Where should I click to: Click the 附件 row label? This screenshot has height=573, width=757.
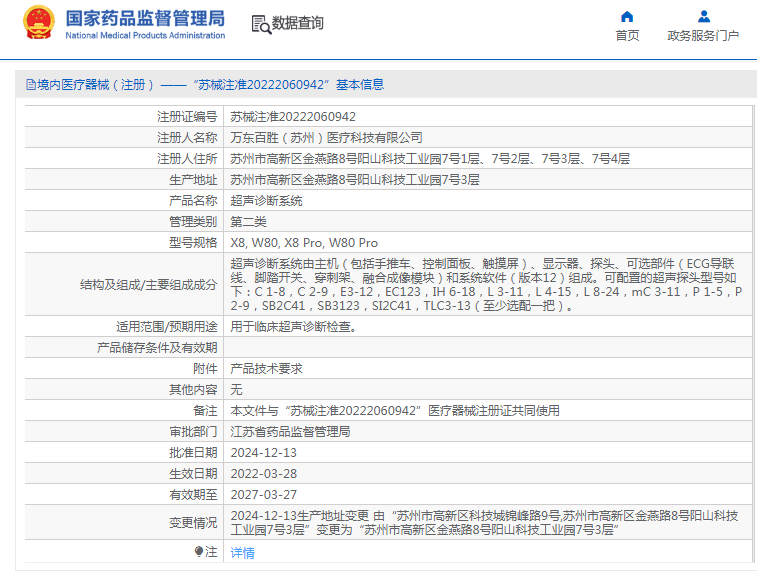(x=205, y=369)
